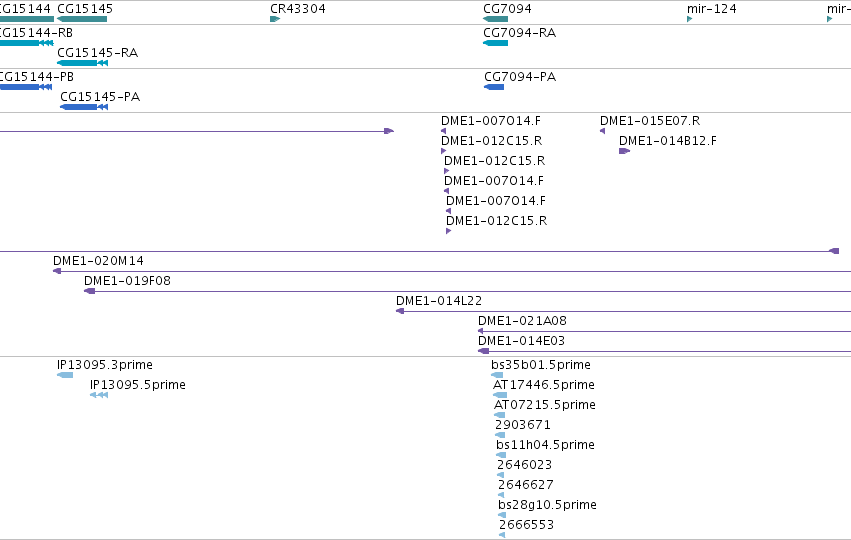The height and width of the screenshot is (540, 851).
Task: Select the DME1-015E07.R arrow marker
Action: click(602, 131)
